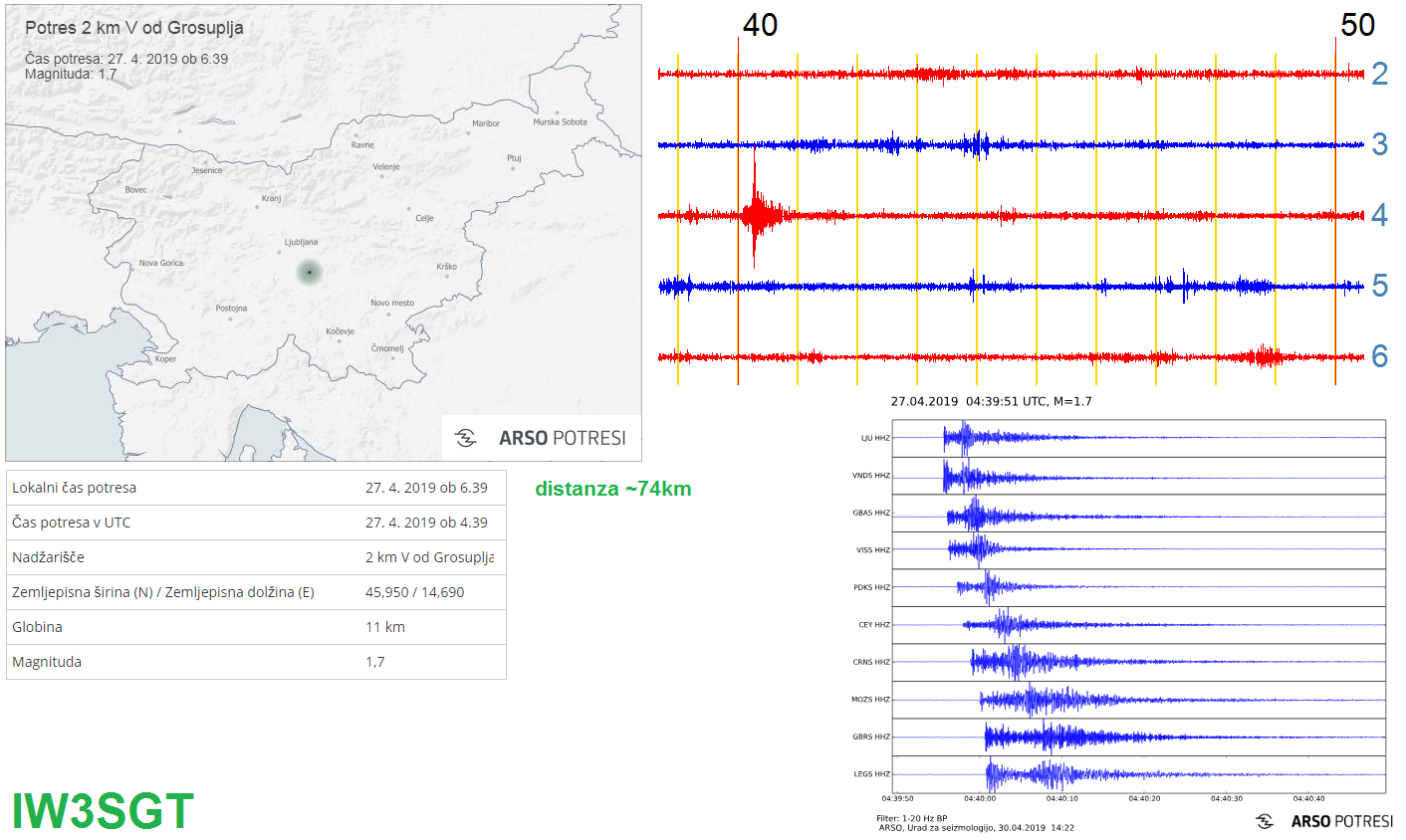Viewport: 1406px width, 840px height.
Task: Click the Nadžarišče value 2 km V od Grosuplja
Action: tap(428, 557)
